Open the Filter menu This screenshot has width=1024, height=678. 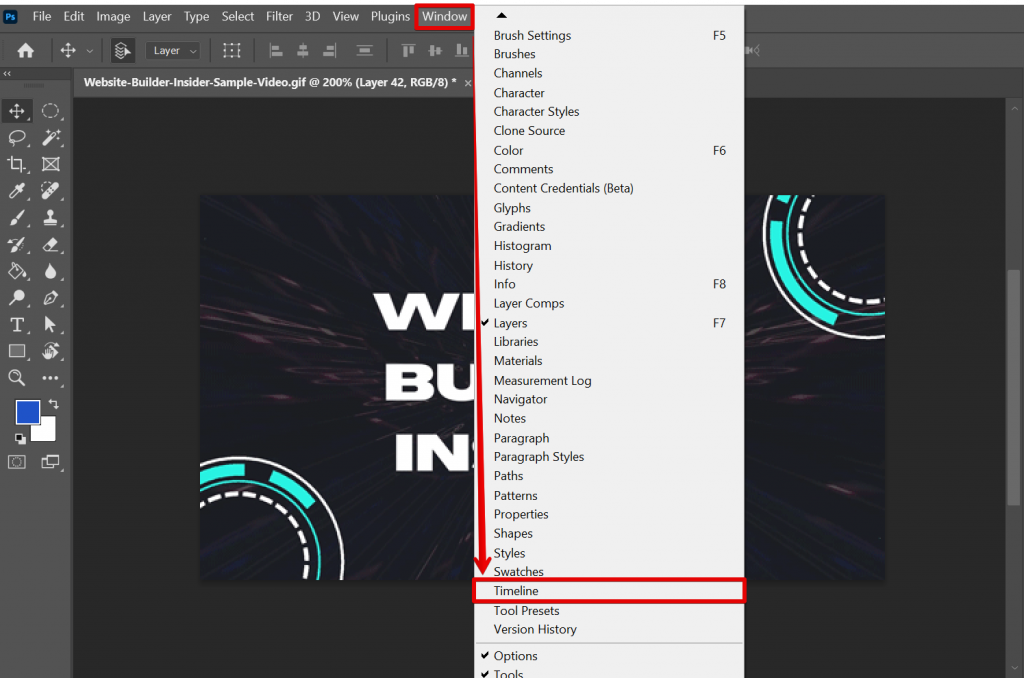tap(279, 16)
